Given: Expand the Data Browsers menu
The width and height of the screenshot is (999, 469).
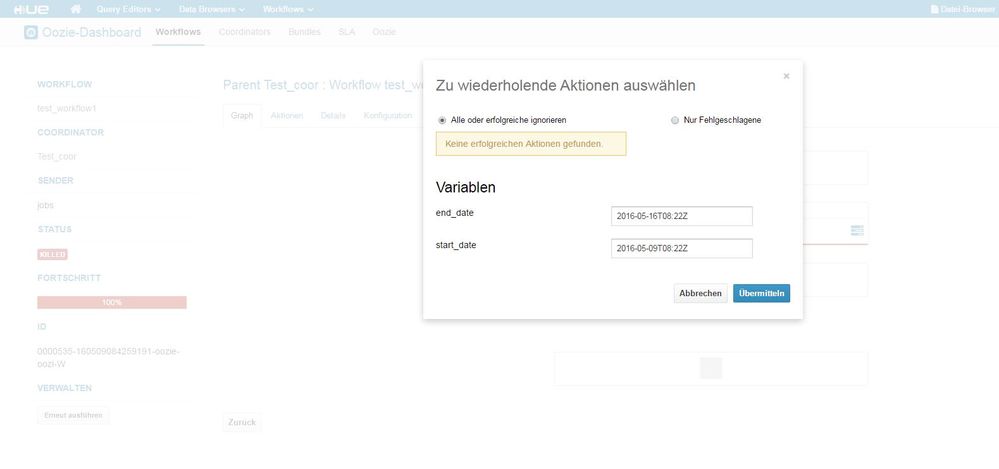Looking at the screenshot, I should [212, 10].
